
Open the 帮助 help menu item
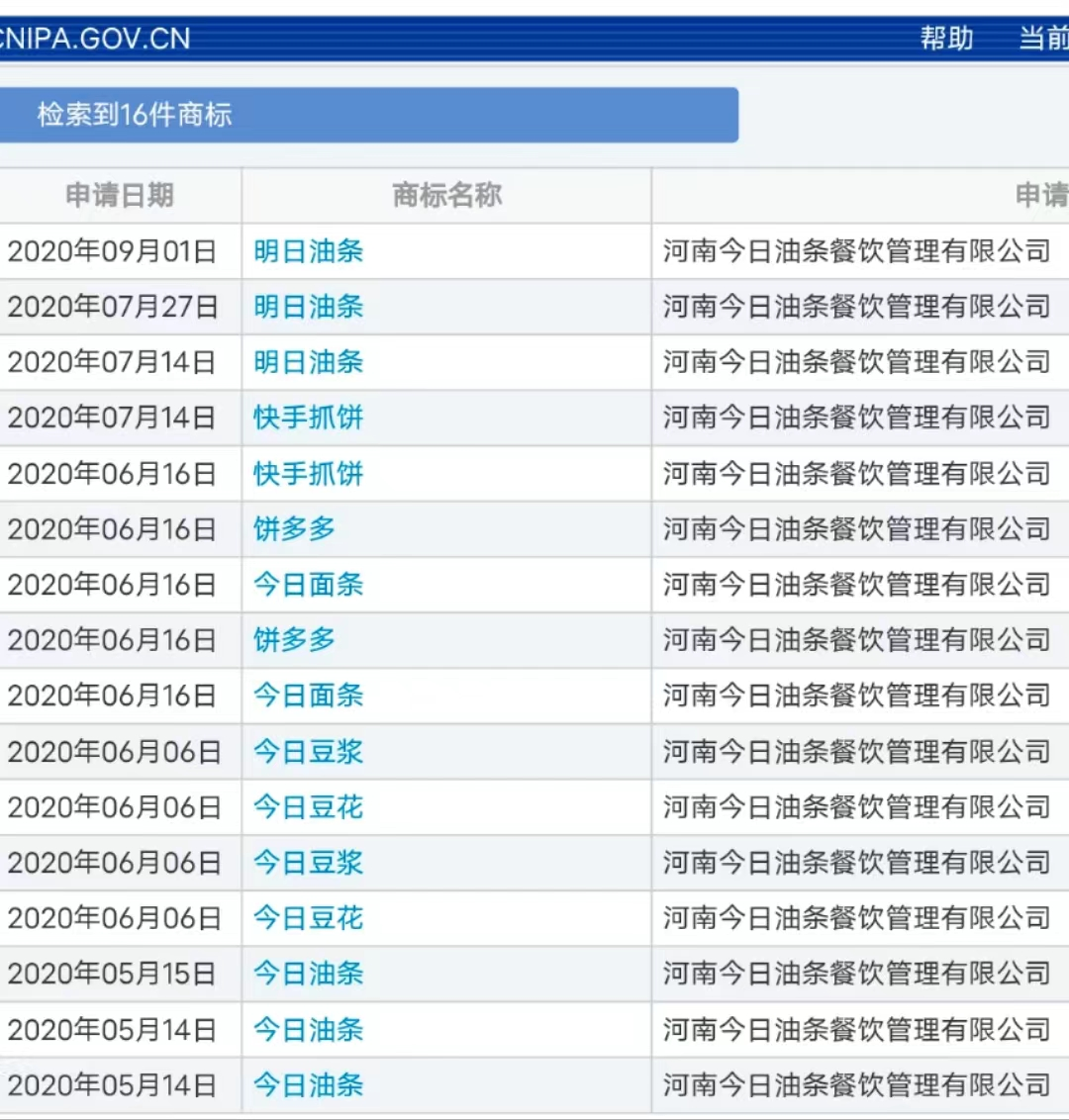click(946, 38)
